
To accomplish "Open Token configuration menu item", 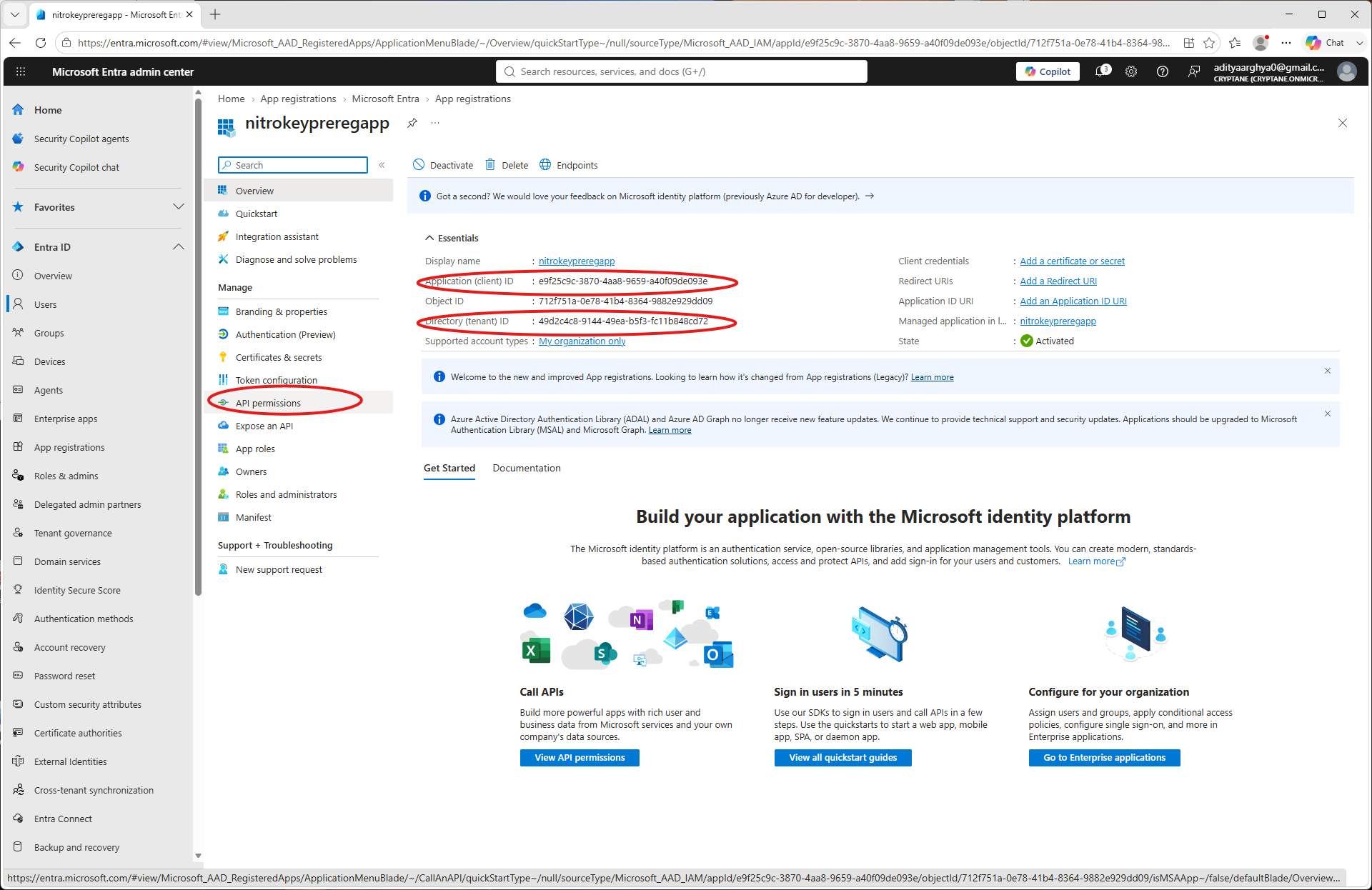I will tap(277, 380).
